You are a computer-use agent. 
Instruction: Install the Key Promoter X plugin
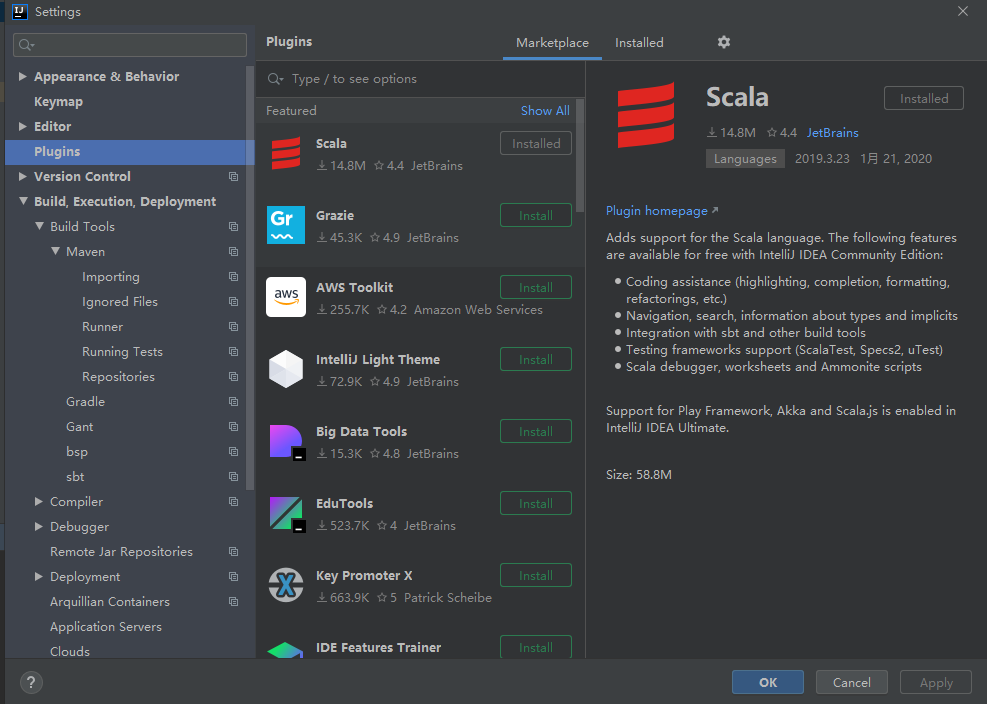(x=536, y=575)
